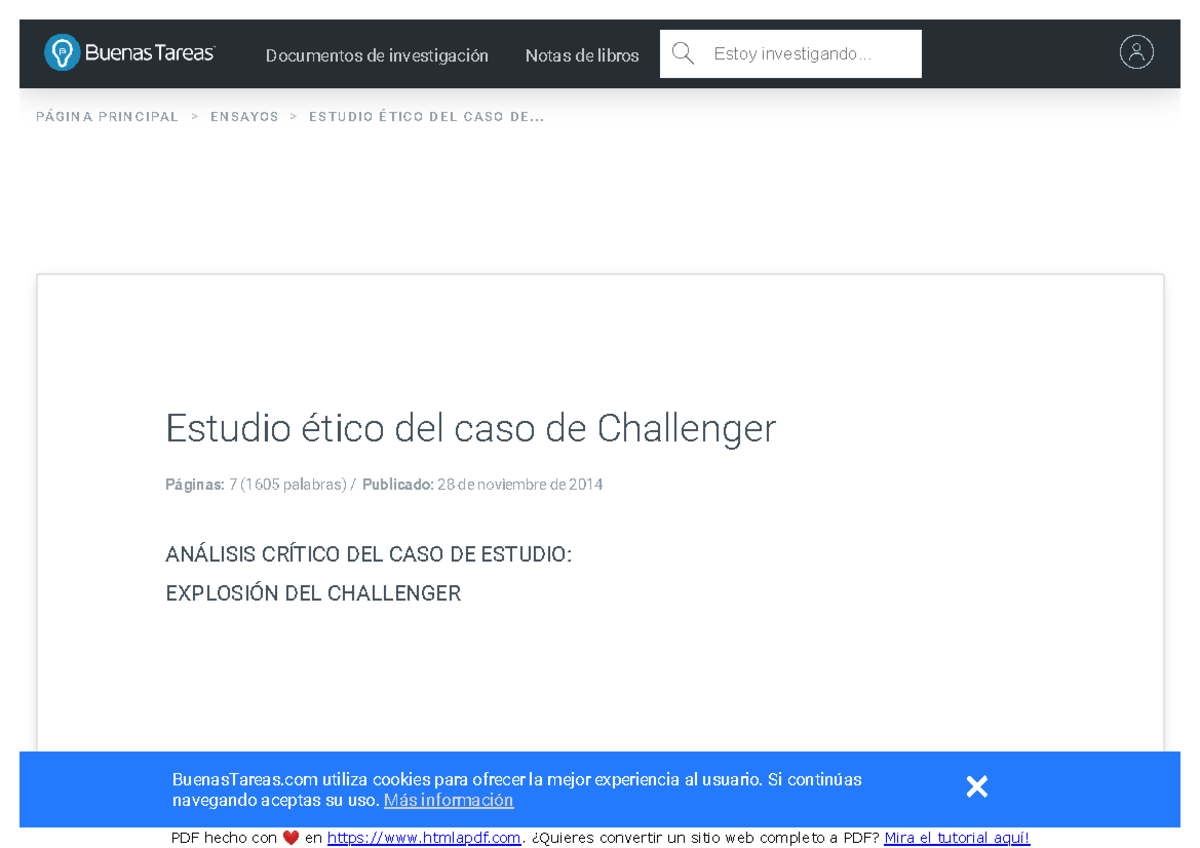
Task: Click the article title 'Estudio ético del caso de Challenger'
Action: 470,428
